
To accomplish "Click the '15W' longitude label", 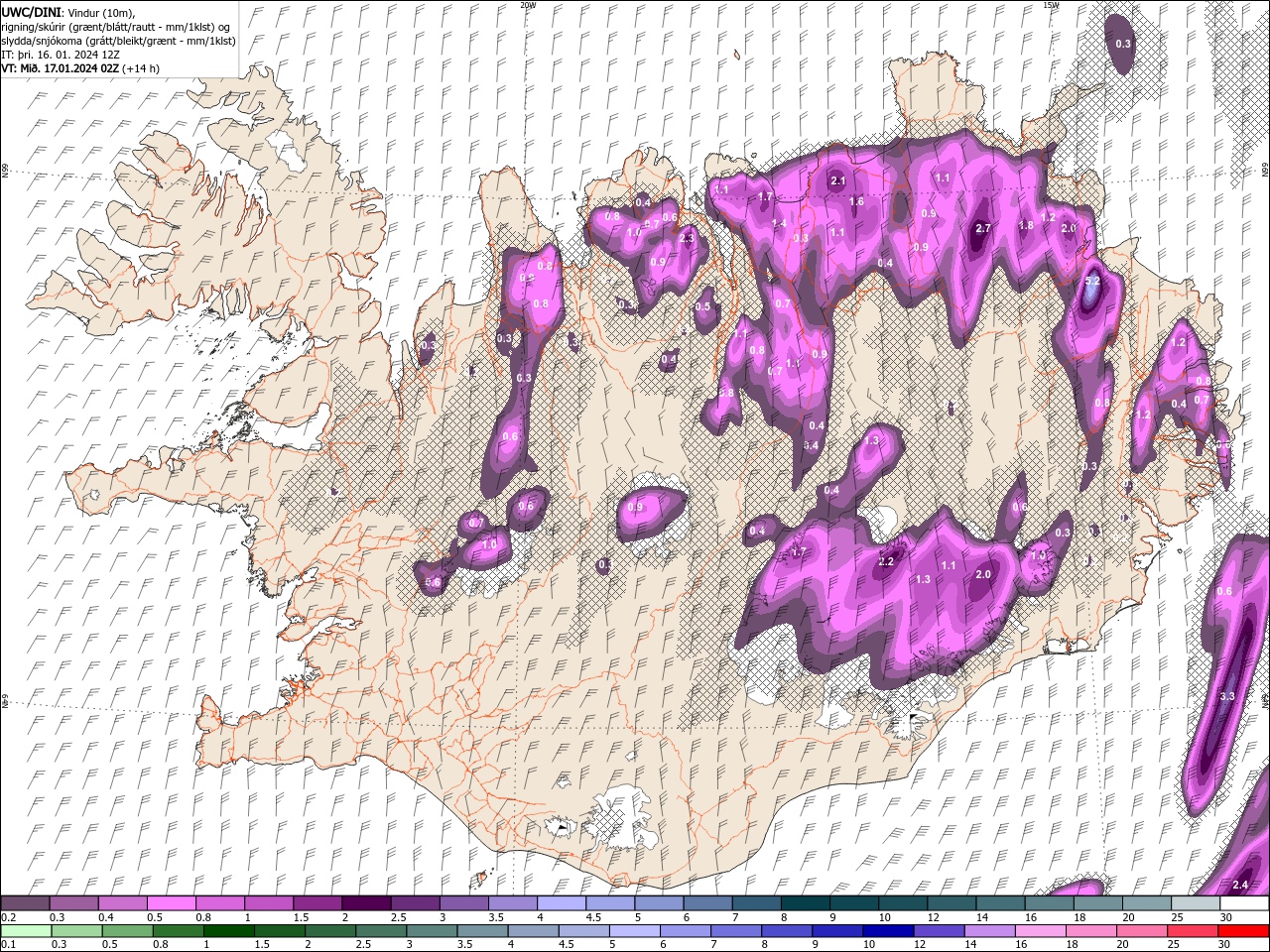I will 1051,5.
